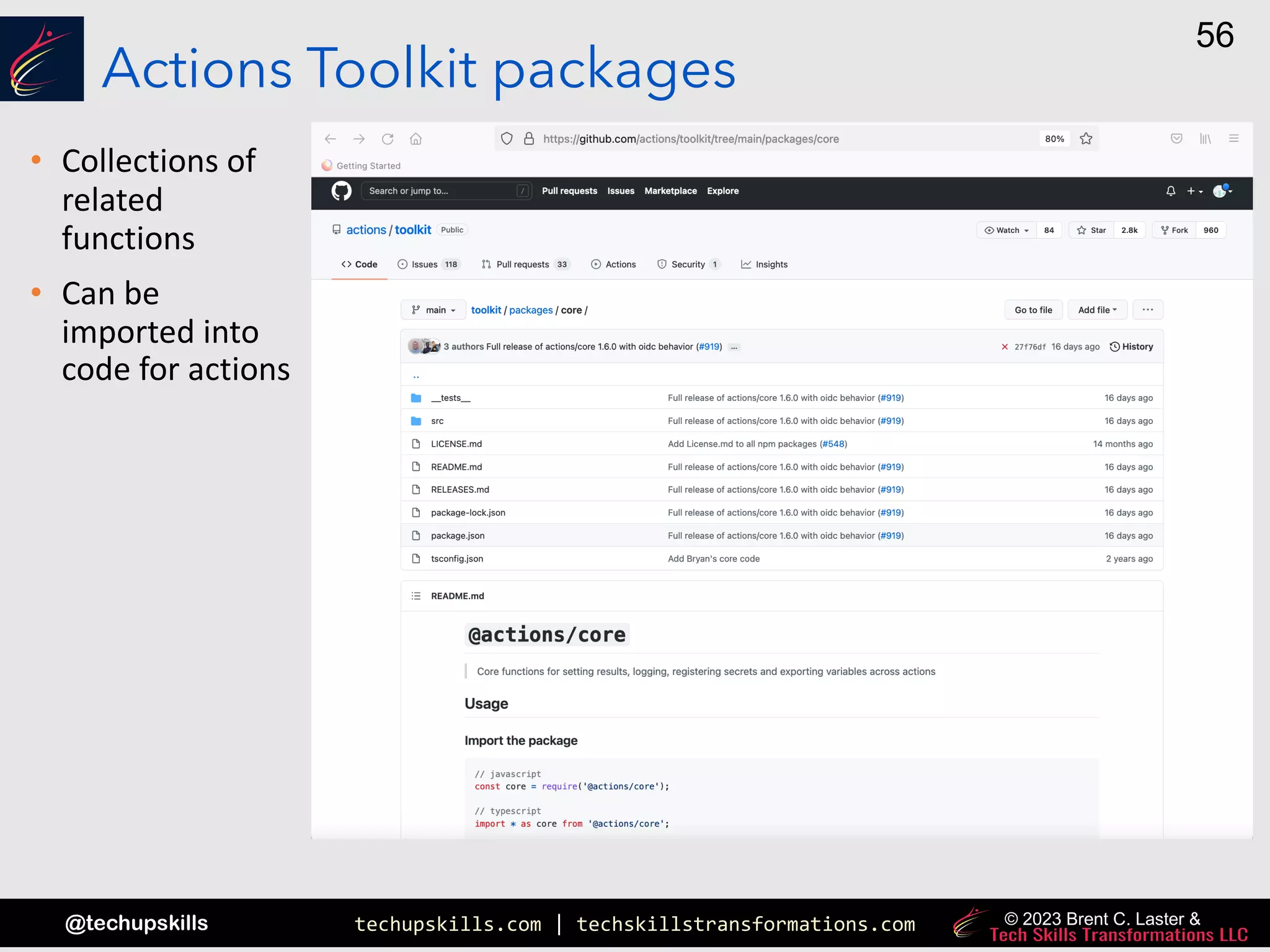The width and height of the screenshot is (1270, 952).
Task: Open the browser hamburger menu
Action: [x=1233, y=139]
